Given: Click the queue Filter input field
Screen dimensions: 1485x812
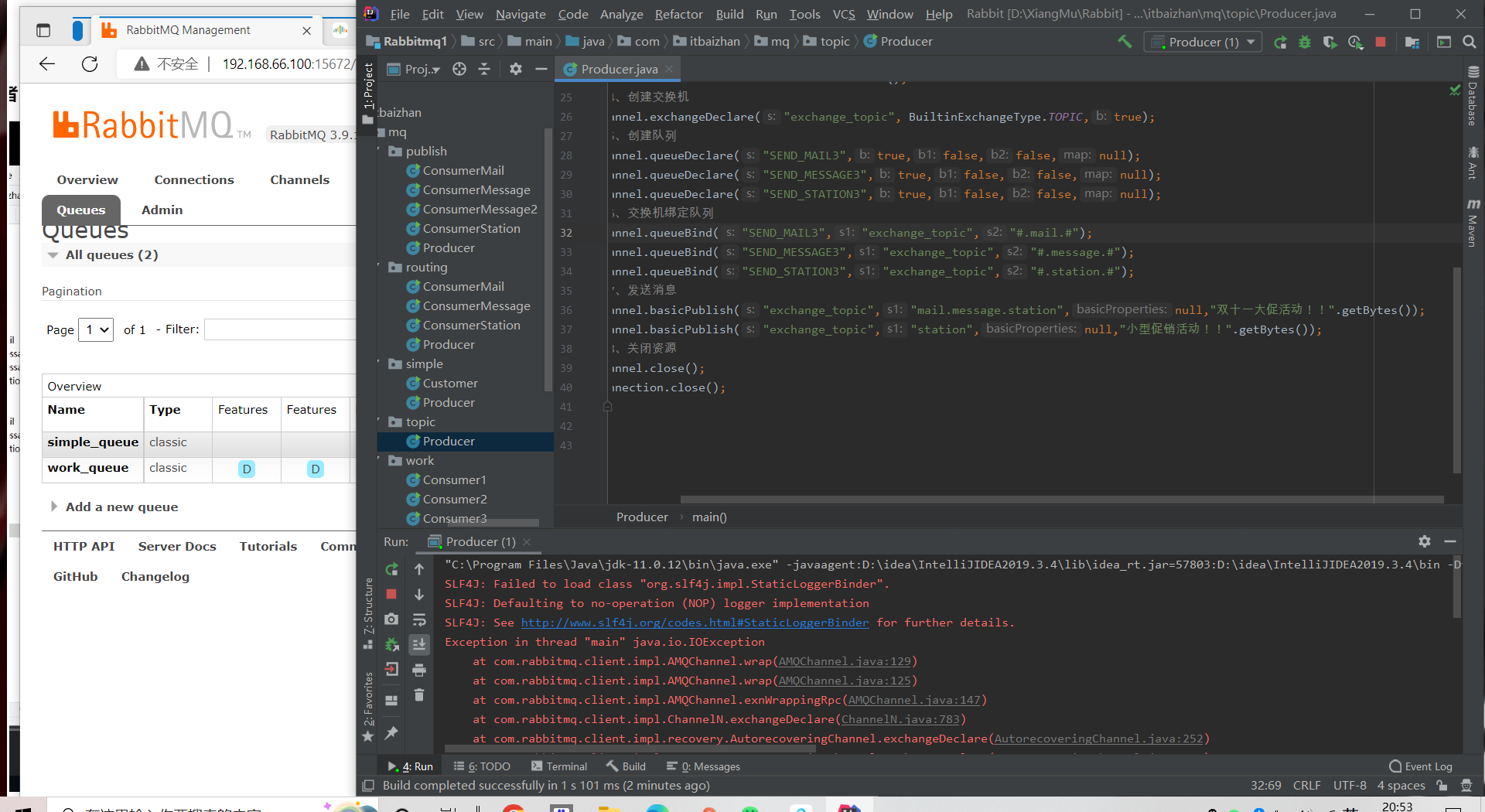Looking at the screenshot, I should [x=280, y=329].
